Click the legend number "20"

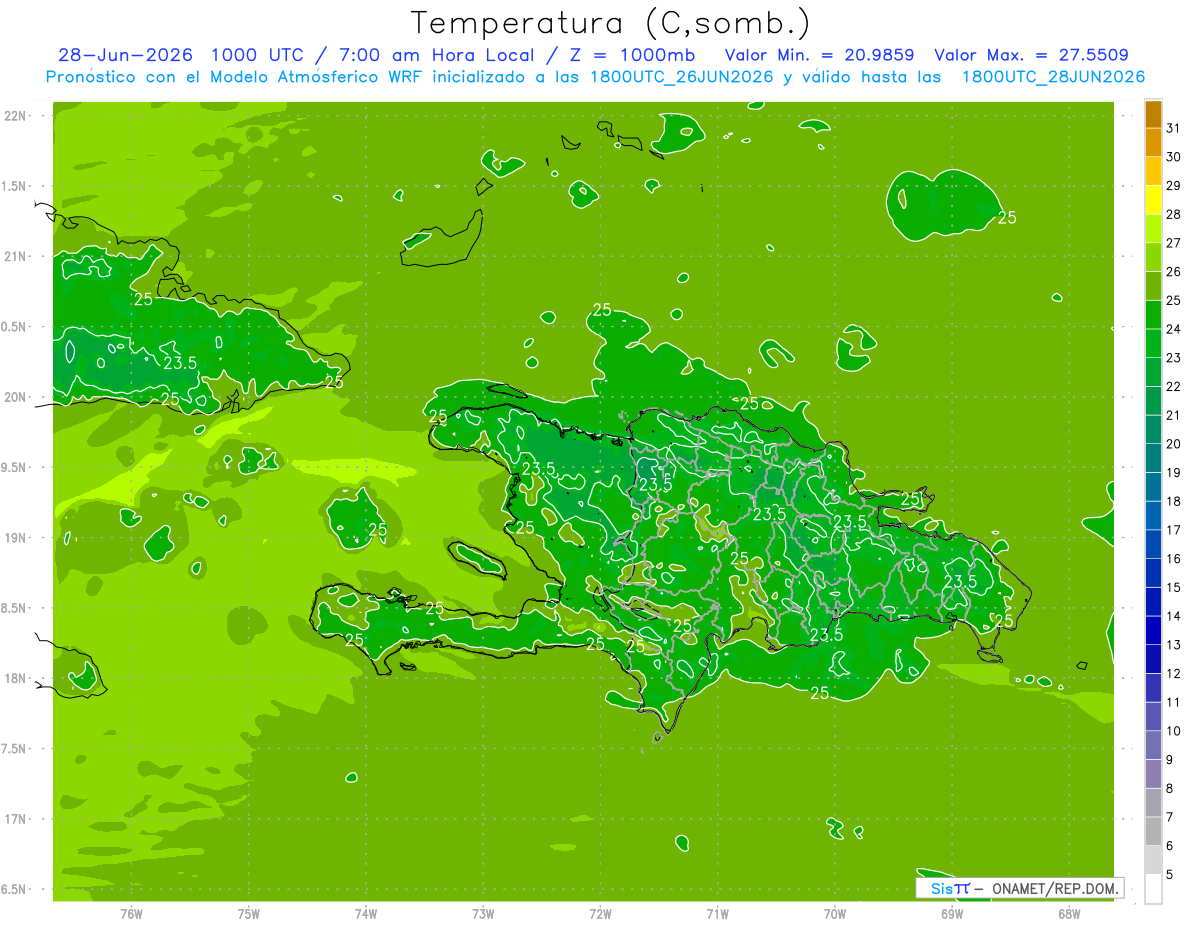coord(1173,444)
